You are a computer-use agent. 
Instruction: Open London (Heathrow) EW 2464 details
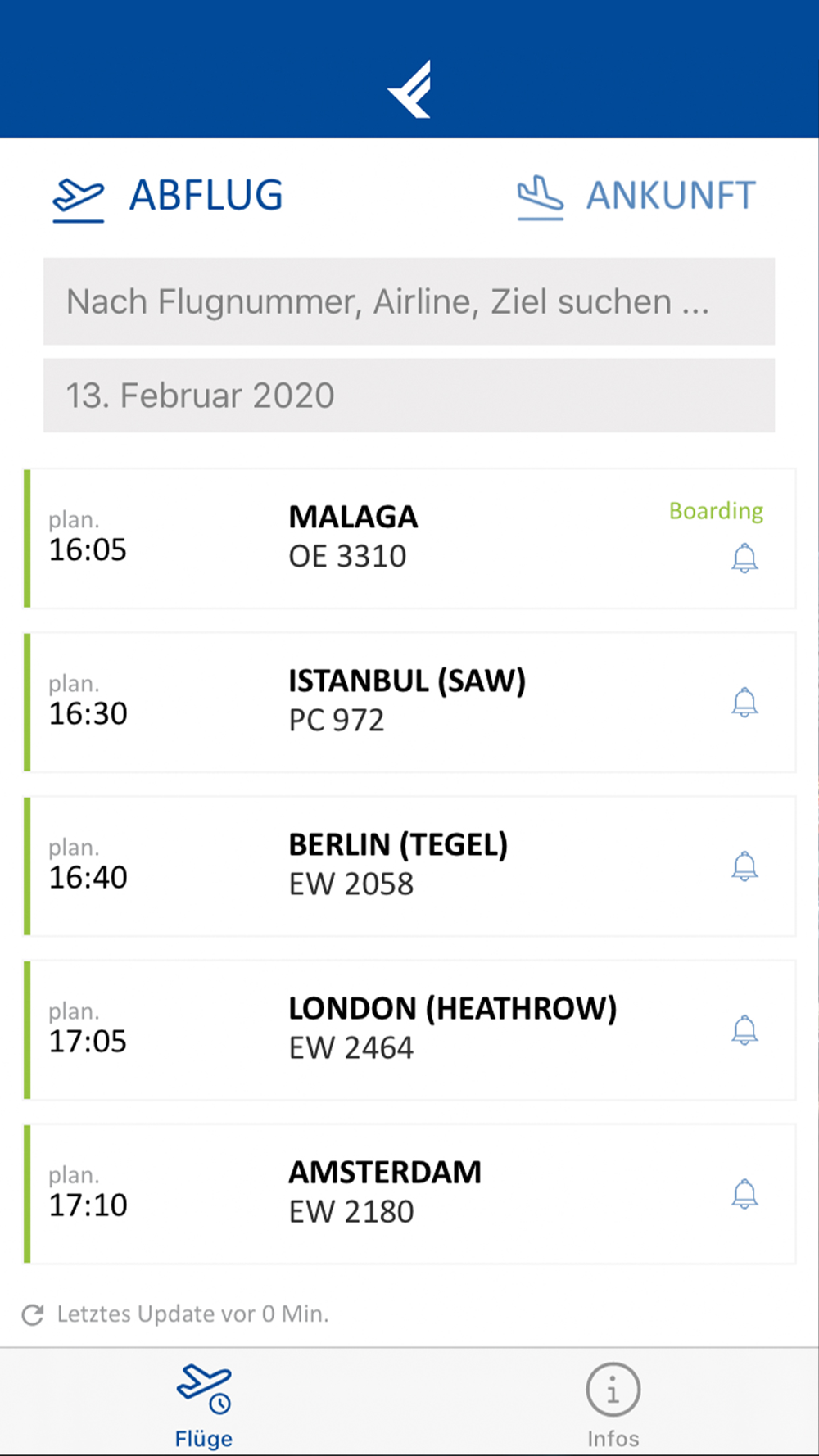click(x=452, y=1029)
